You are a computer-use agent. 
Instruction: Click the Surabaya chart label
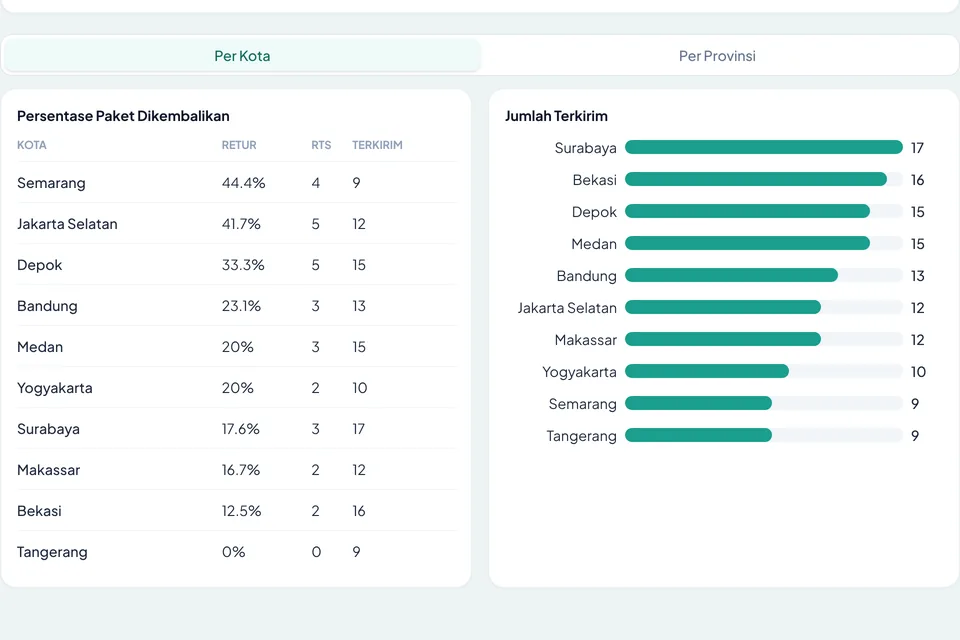[x=585, y=148]
